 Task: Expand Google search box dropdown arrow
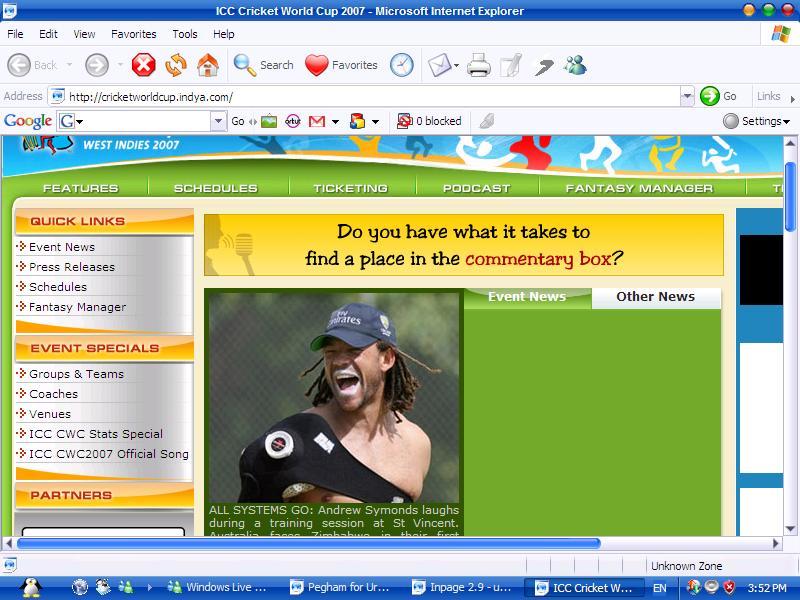click(x=218, y=121)
